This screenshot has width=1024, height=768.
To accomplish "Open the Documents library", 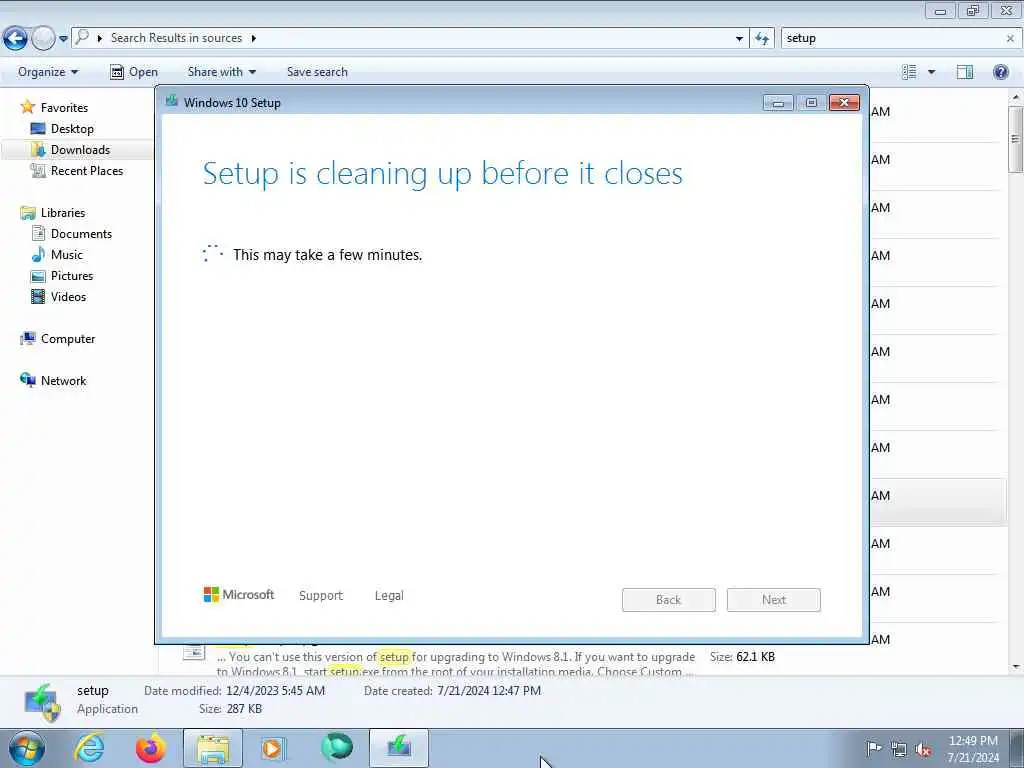I will (81, 234).
